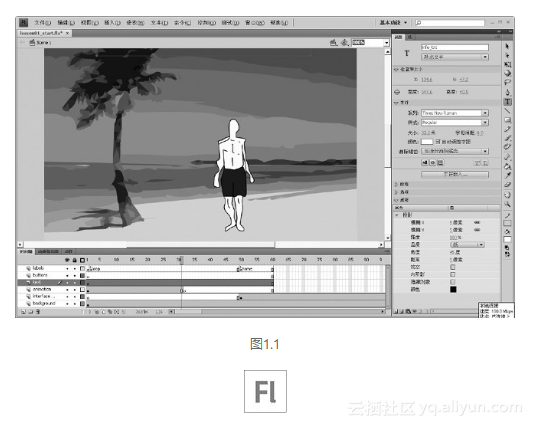This screenshot has width=533, height=427.
Task: Click the Embed font button
Action: pyautogui.click(x=455, y=174)
